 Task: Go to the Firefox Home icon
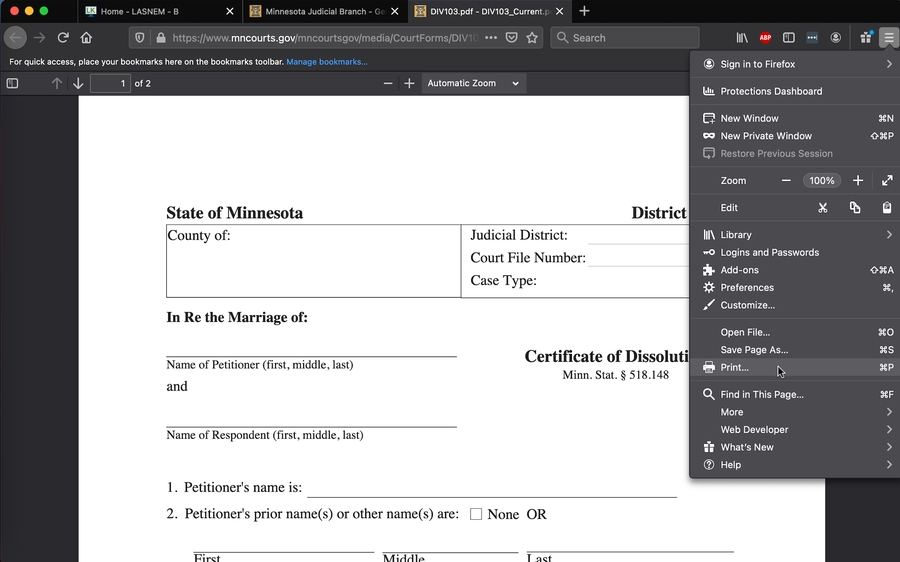coord(87,38)
